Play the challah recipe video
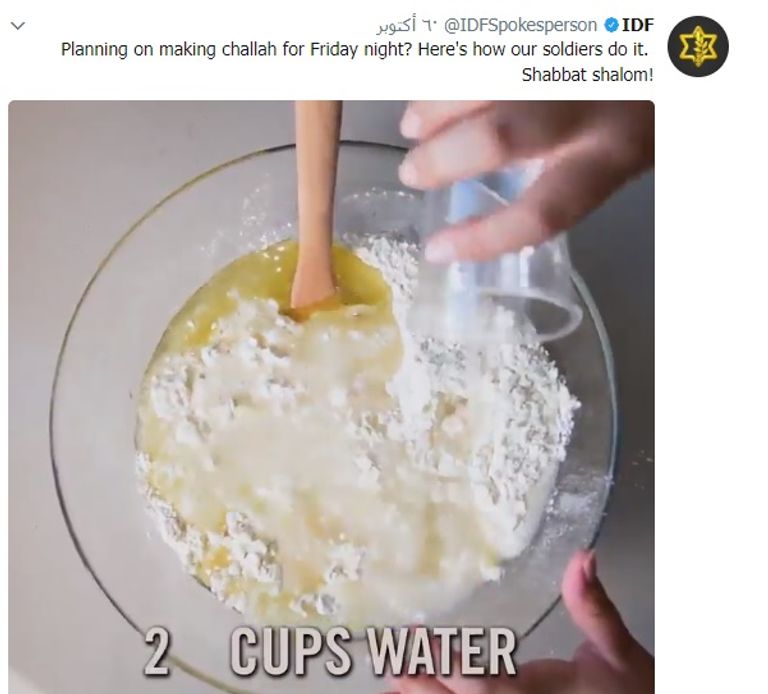 (x=331, y=397)
